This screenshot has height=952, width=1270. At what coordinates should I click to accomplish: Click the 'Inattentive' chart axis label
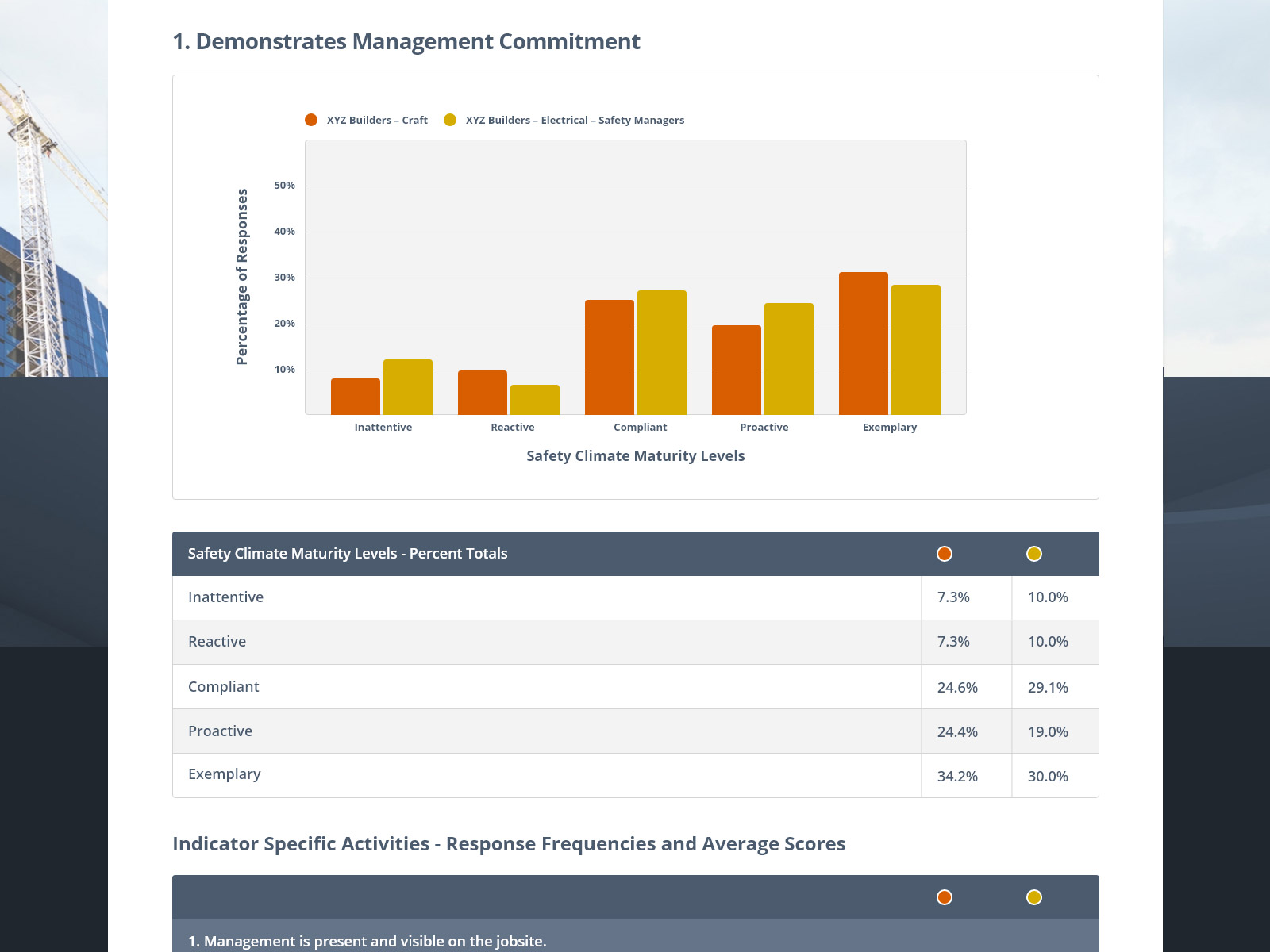pyautogui.click(x=383, y=428)
